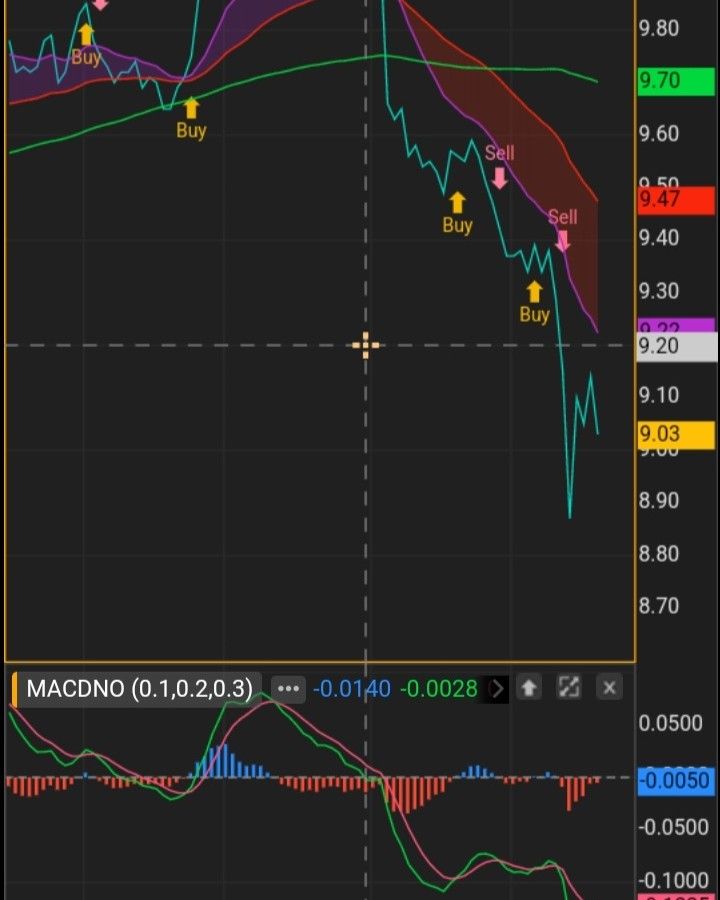Viewport: 720px width, 900px height.
Task: Click the blue -0.0050 MACD axis label
Action: (675, 781)
